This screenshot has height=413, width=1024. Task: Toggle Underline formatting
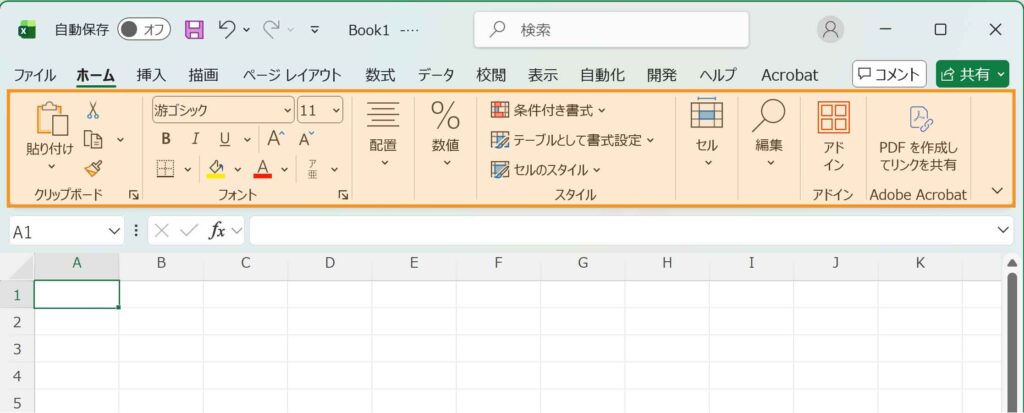(x=225, y=139)
